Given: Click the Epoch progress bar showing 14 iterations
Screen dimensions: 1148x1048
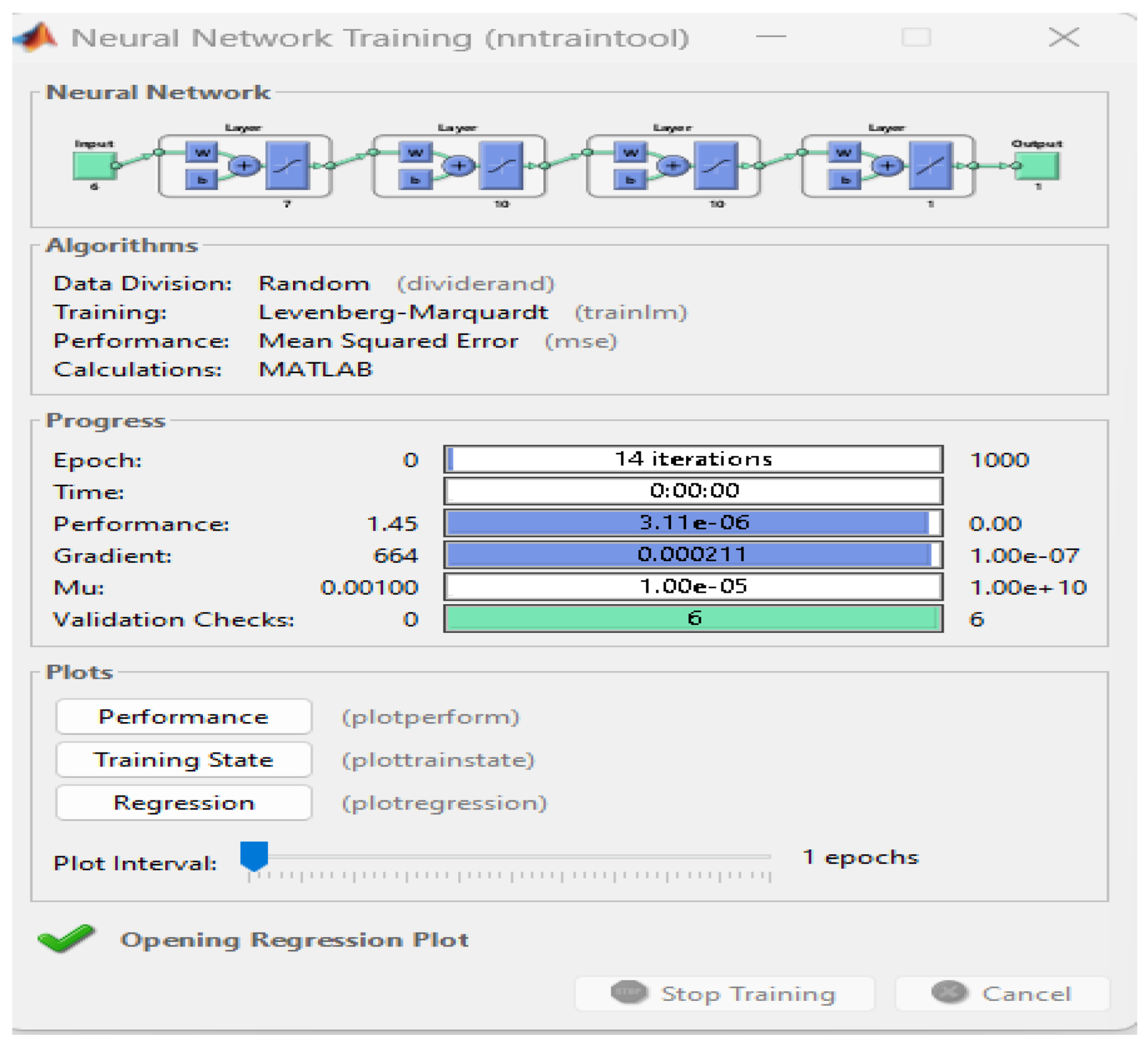Looking at the screenshot, I should (693, 459).
